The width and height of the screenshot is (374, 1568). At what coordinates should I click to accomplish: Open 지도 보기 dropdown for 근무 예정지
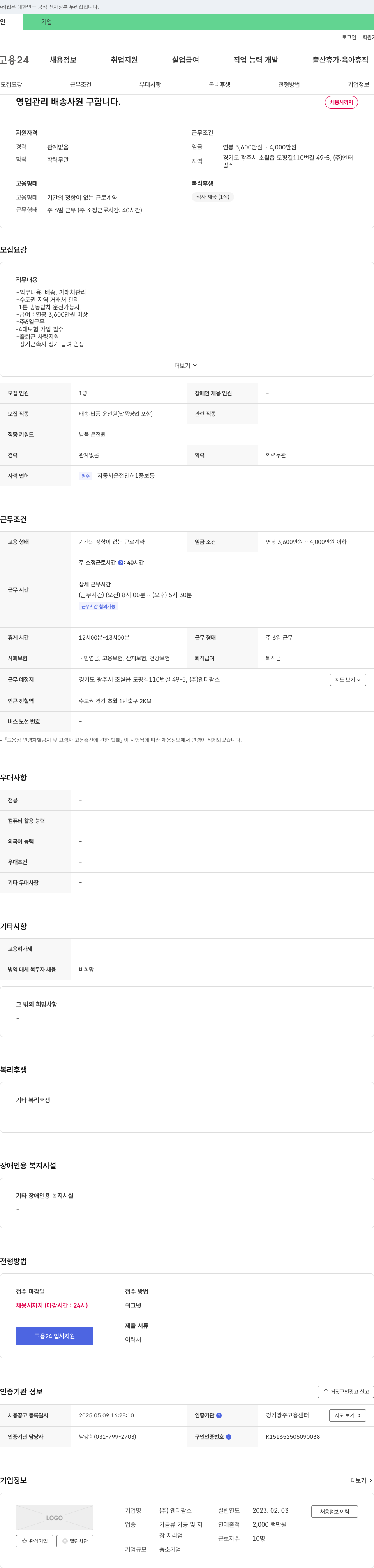coord(348,679)
